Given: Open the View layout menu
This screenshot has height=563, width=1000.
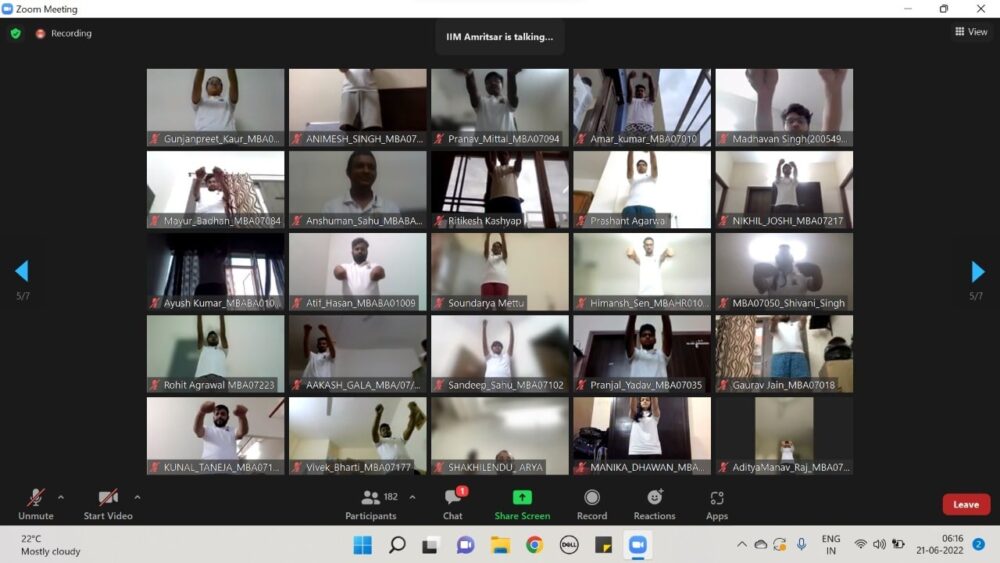Looking at the screenshot, I should pyautogui.click(x=971, y=31).
